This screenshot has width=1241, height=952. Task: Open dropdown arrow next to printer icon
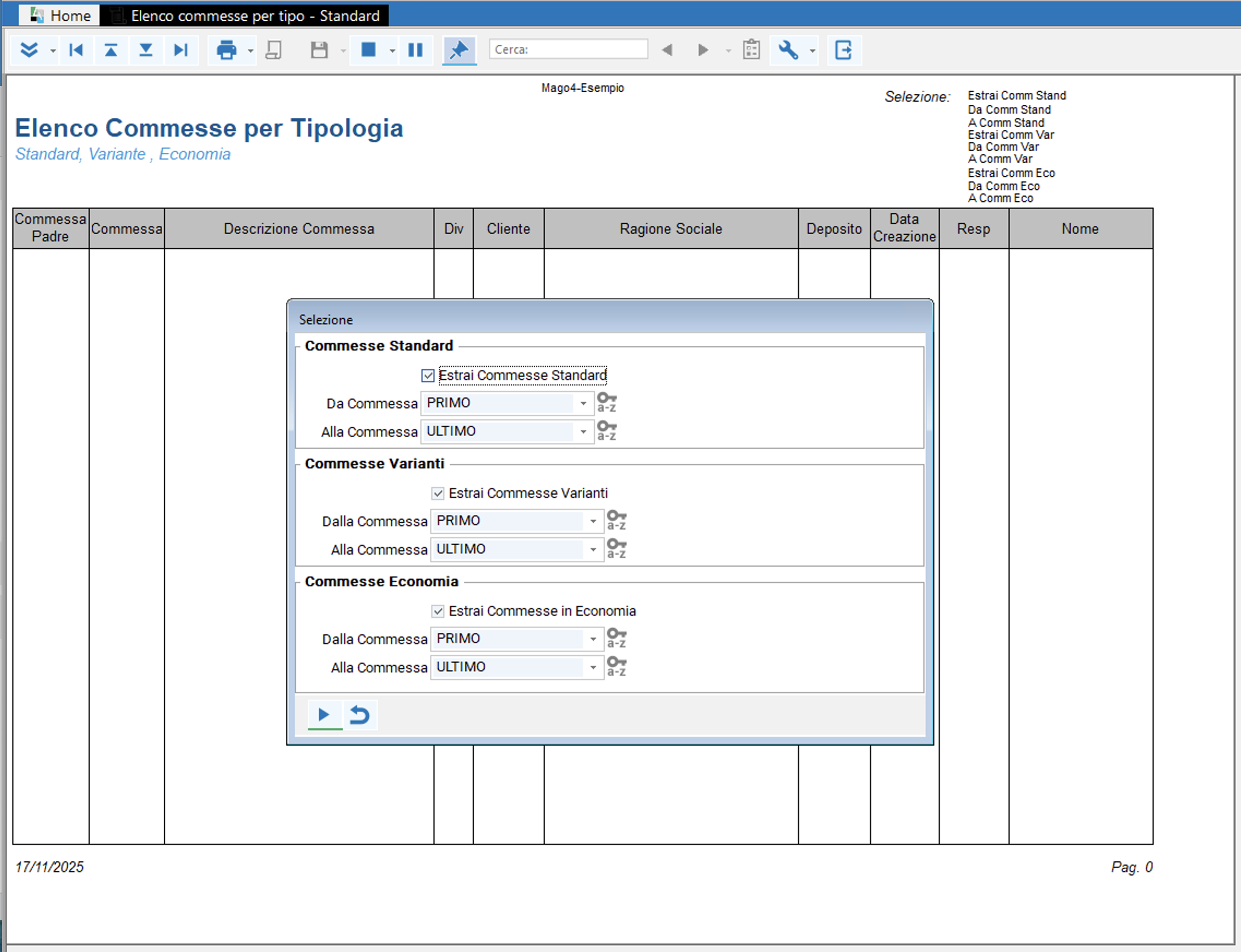(250, 51)
